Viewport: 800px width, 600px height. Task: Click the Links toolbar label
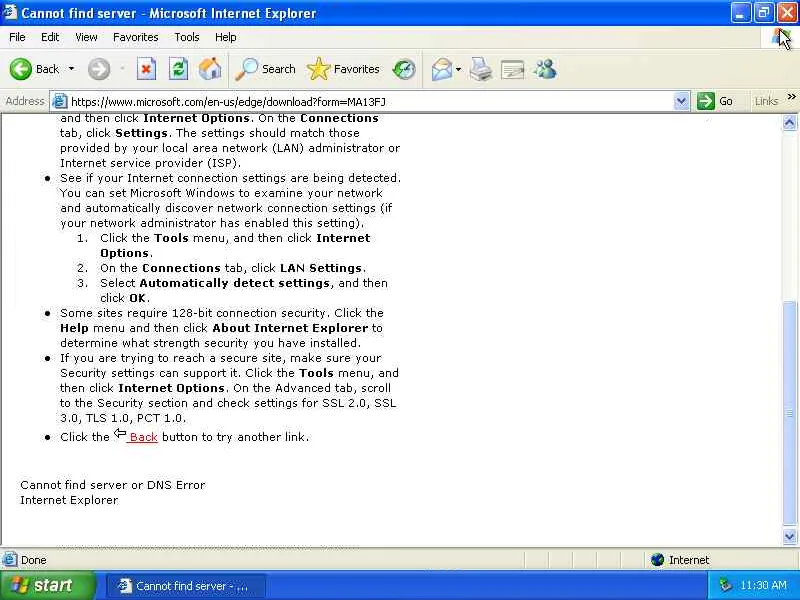[x=766, y=101]
